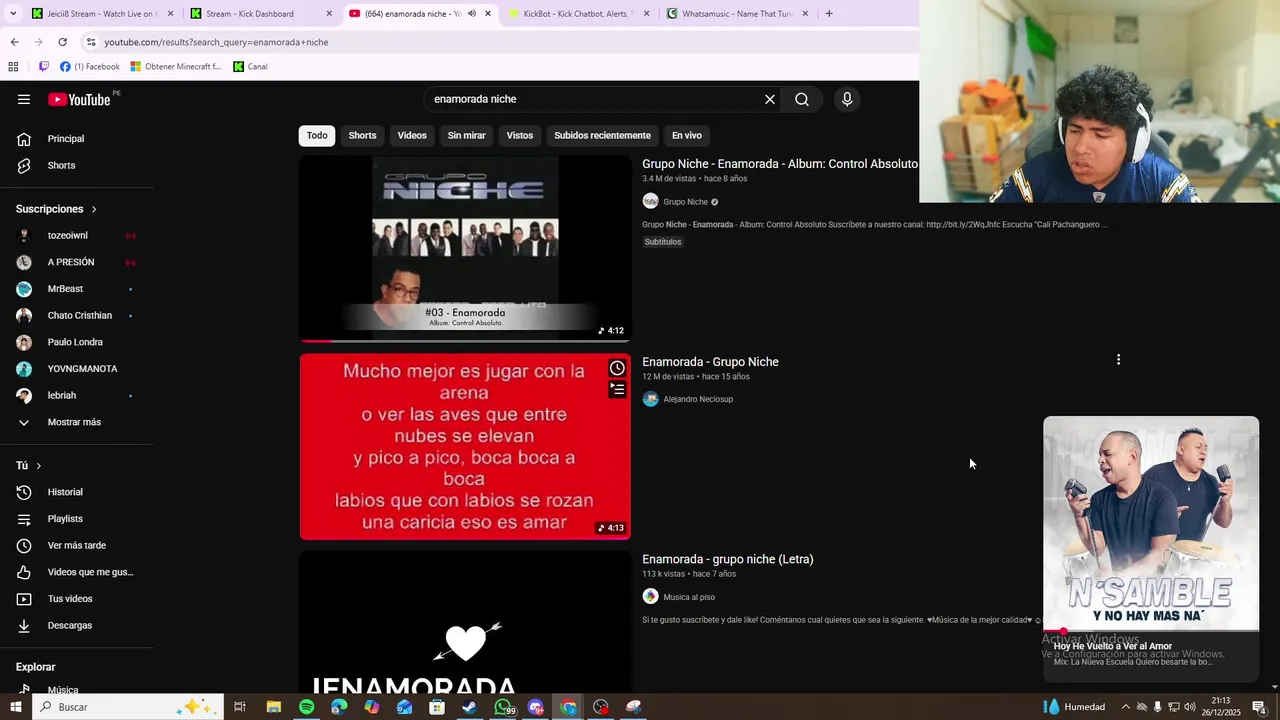Run the search with the magnifier button
Image resolution: width=1280 pixels, height=720 pixels.
coord(802,99)
